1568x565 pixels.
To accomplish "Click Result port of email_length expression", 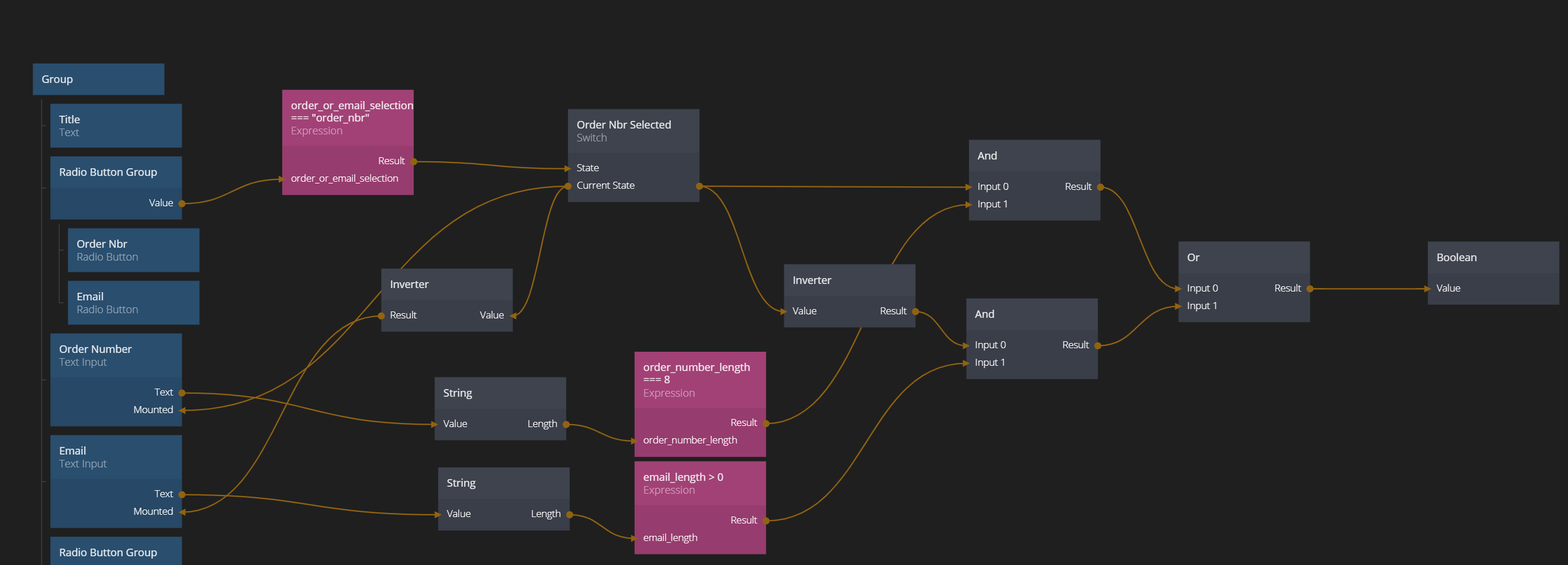I will coord(766,521).
